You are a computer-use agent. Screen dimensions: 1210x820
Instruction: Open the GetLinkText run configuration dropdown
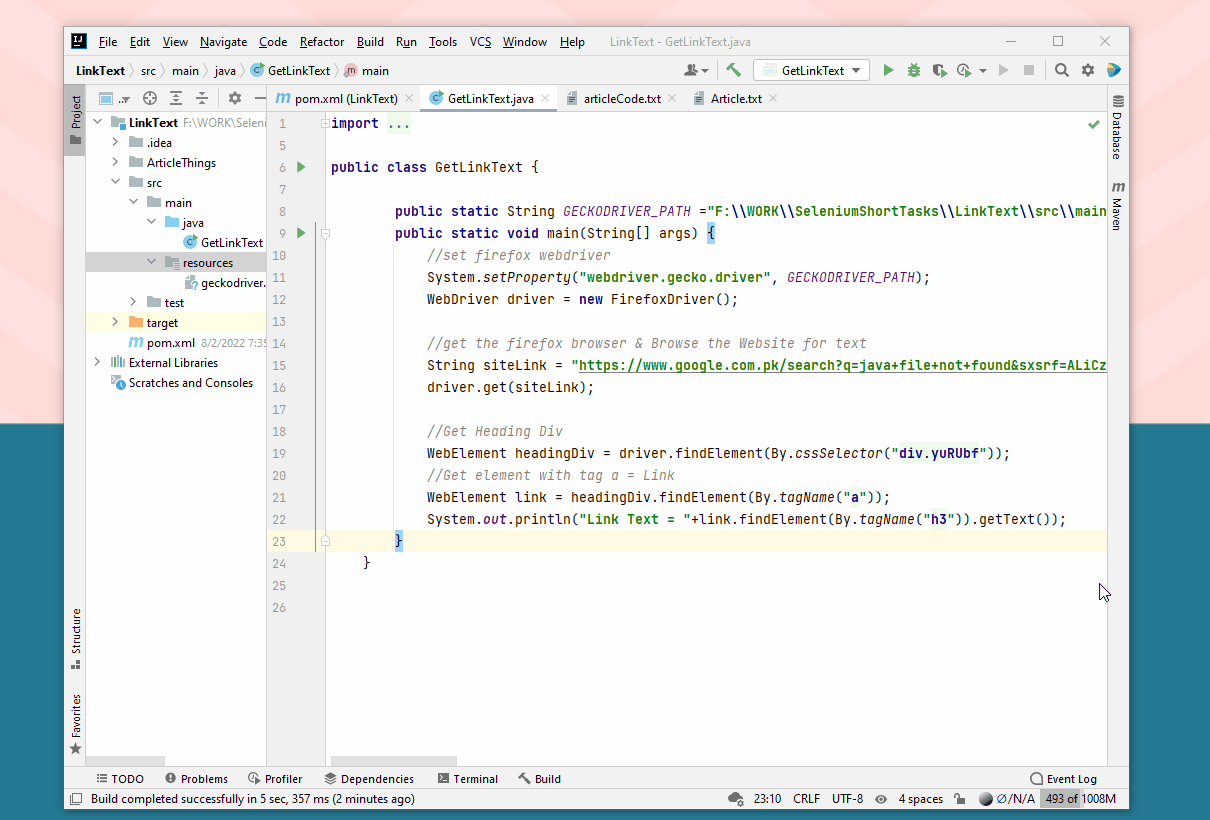click(x=811, y=70)
